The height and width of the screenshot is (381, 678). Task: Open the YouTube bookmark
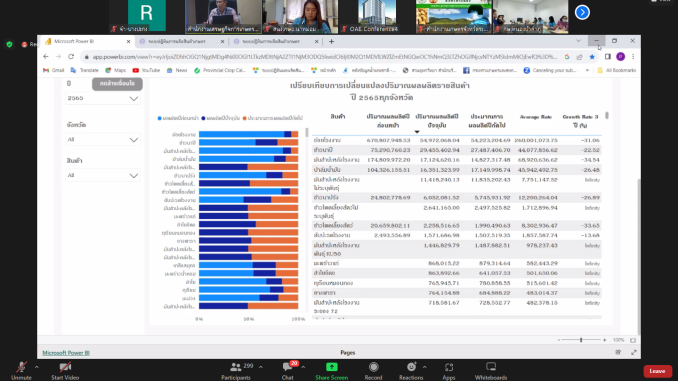coord(146,70)
